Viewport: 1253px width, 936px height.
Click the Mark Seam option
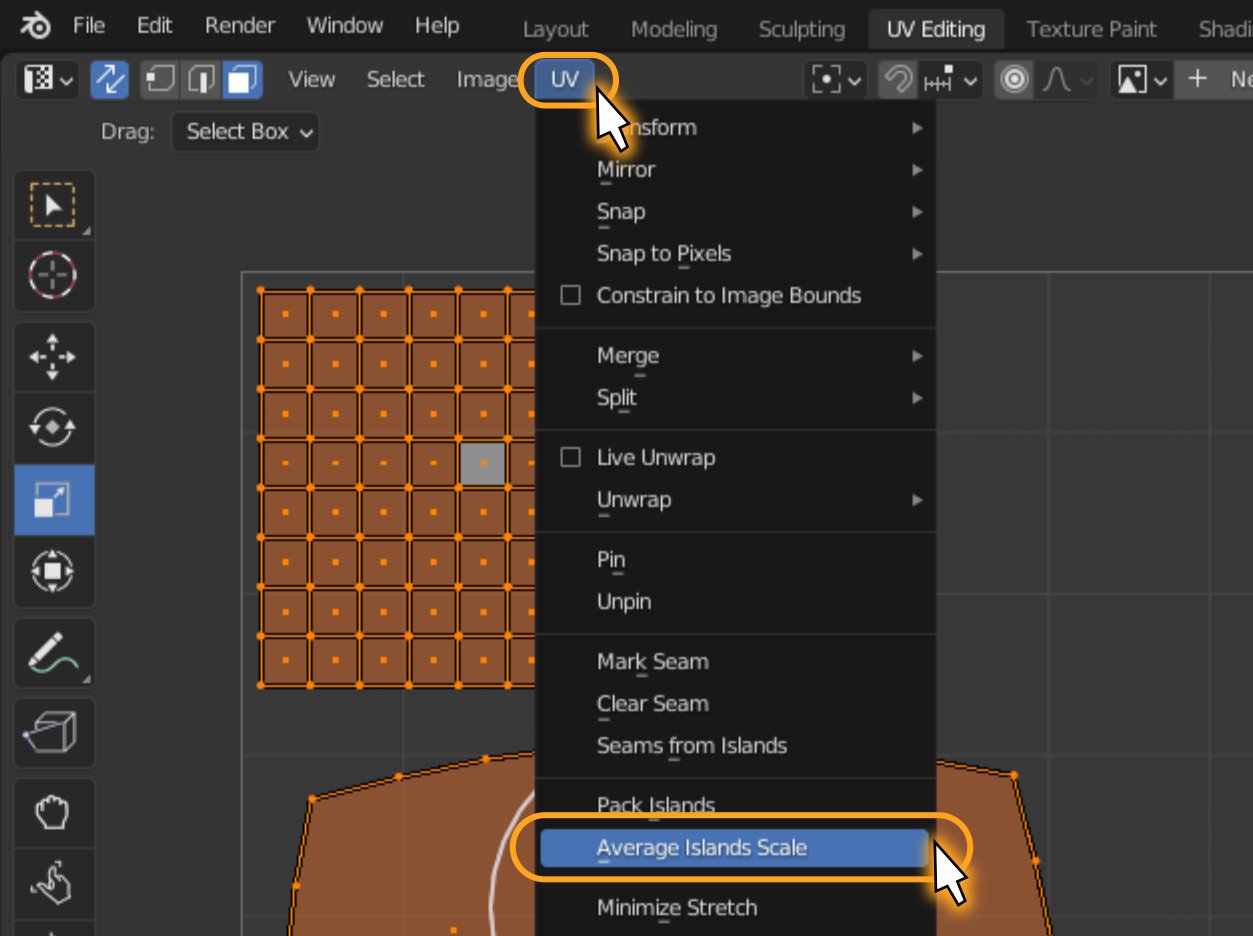[652, 662]
